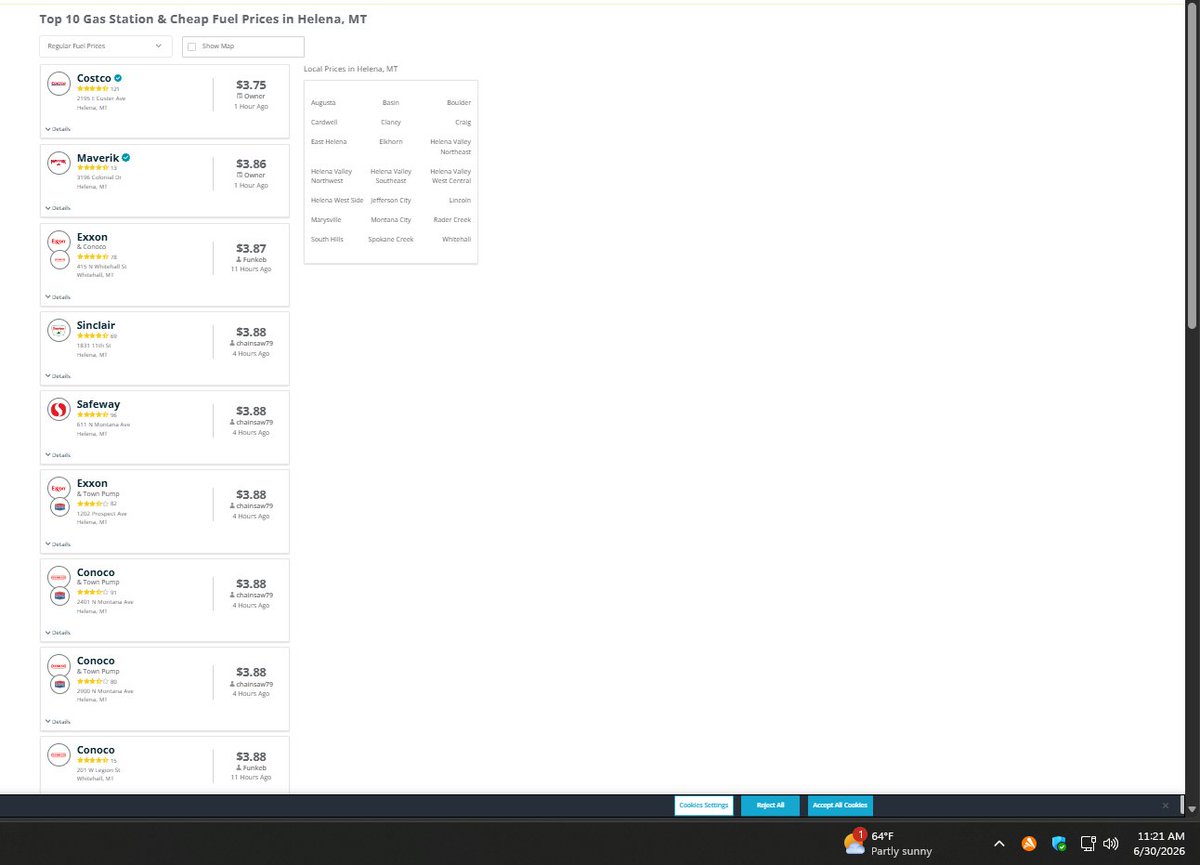The height and width of the screenshot is (865, 1200).
Task: Open the Regular Fuel Prices dropdown
Action: tap(105, 46)
